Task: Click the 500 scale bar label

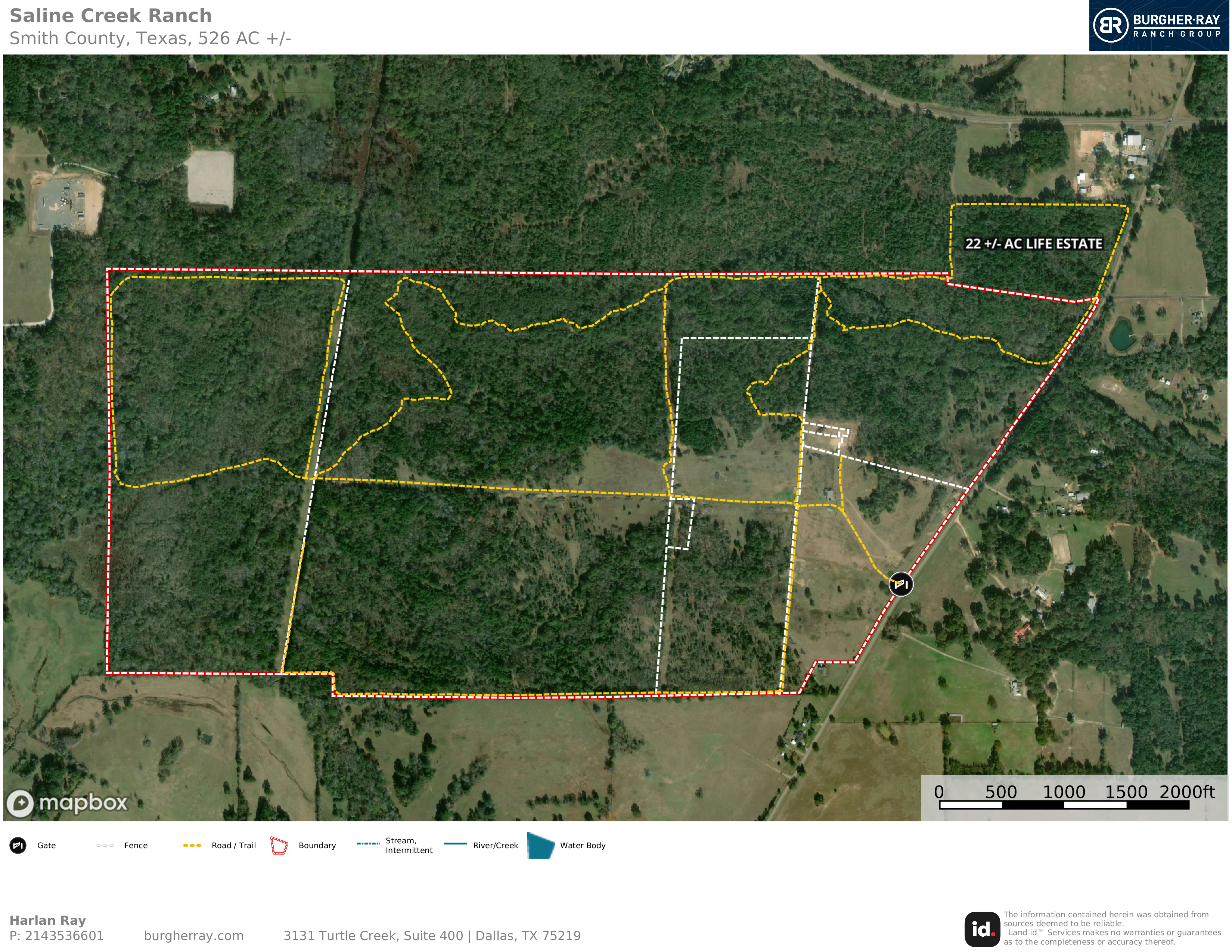Action: point(1001,792)
